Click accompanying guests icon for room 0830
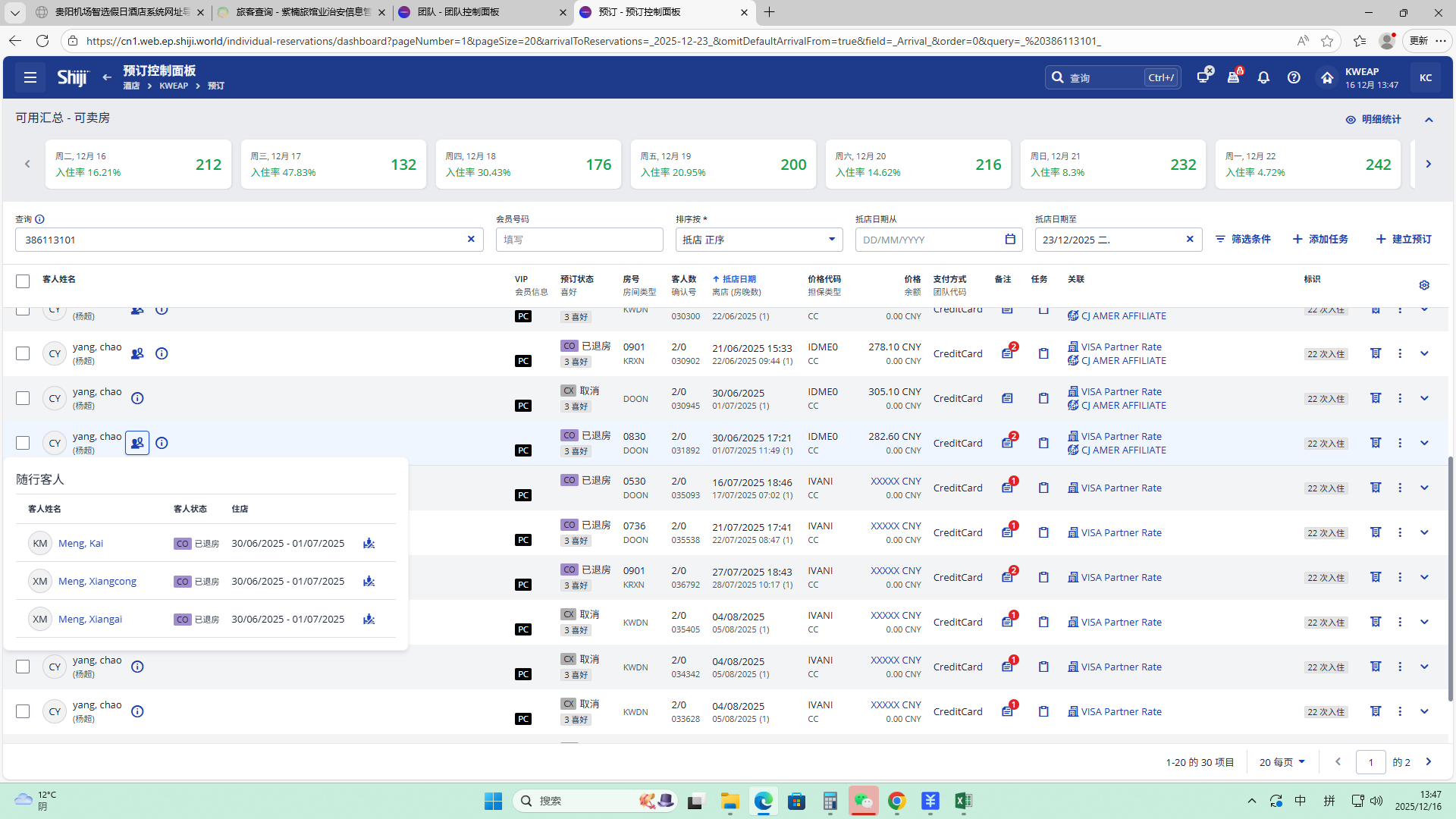 [x=137, y=443]
